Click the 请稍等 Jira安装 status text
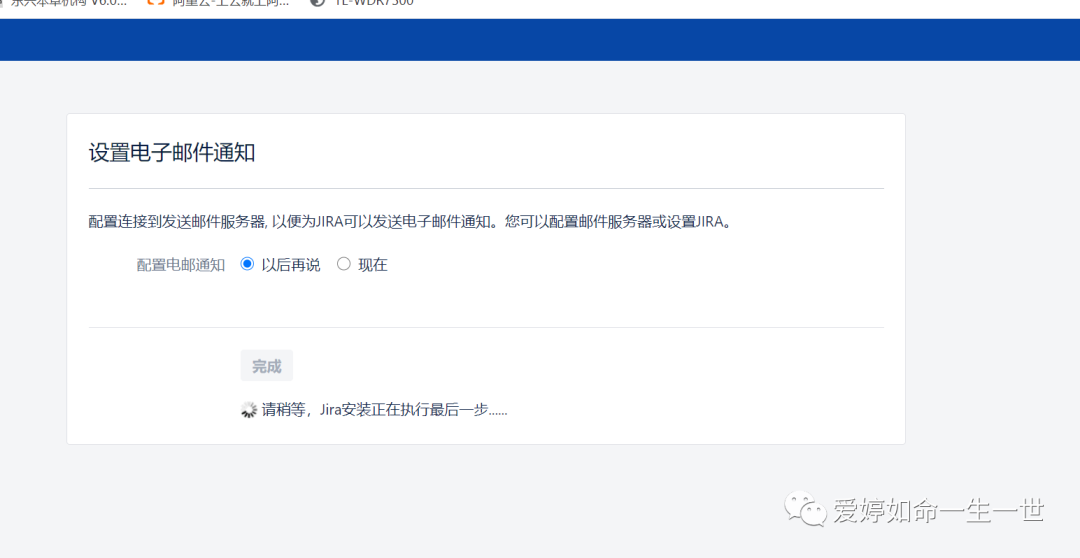Screen dimensions: 1080x558 (x=384, y=410)
